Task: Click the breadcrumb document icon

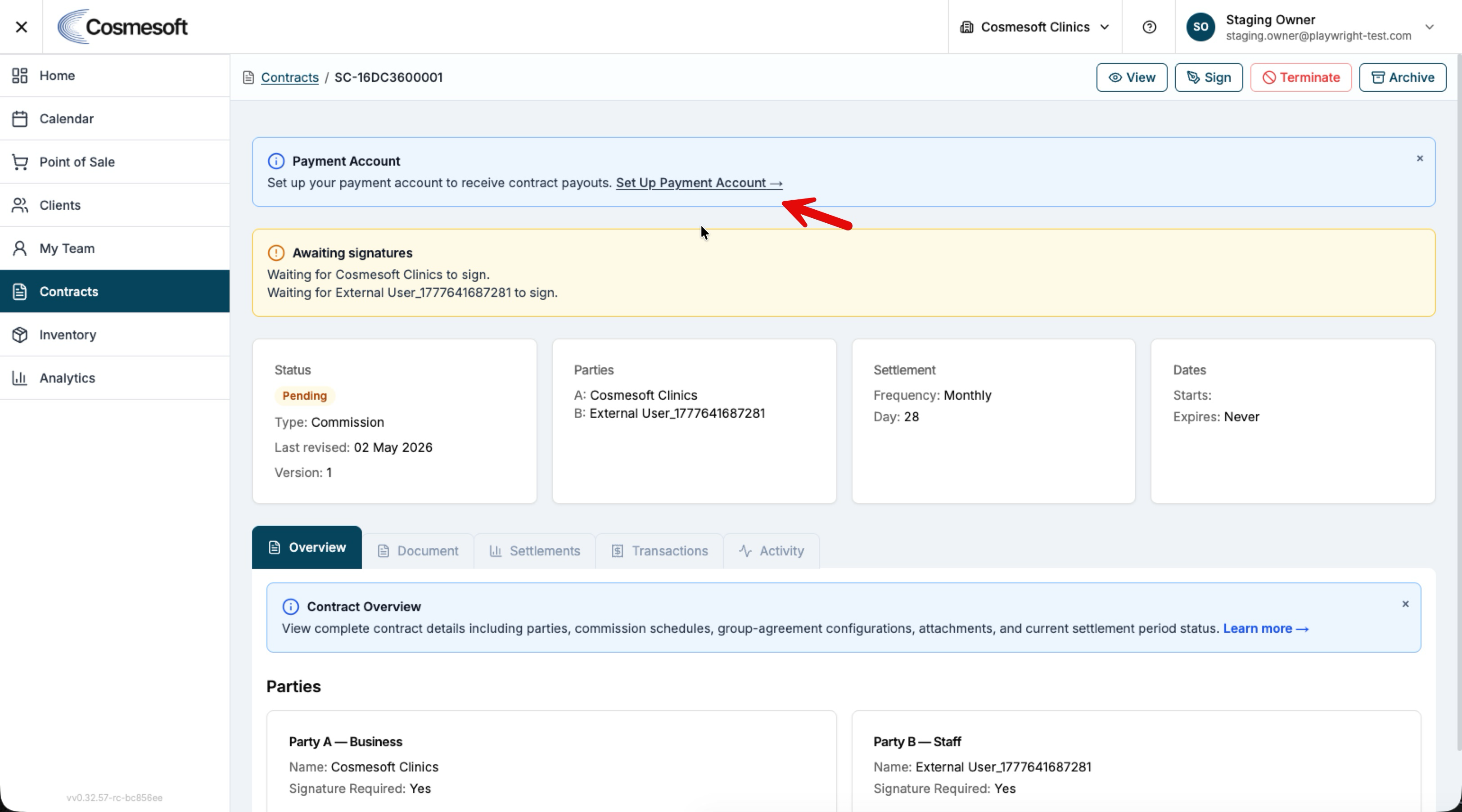Action: [x=248, y=77]
